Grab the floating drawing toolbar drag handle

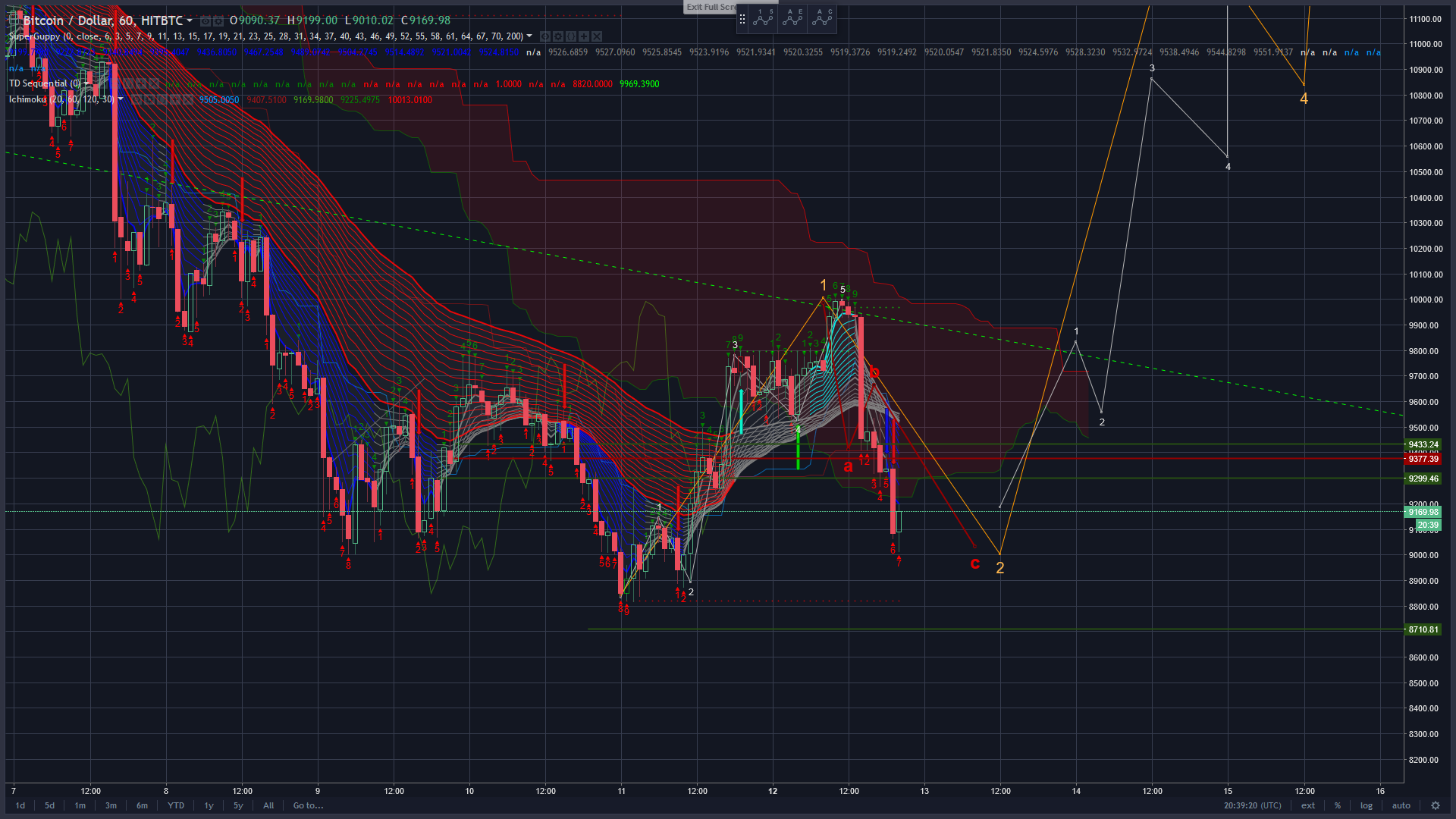tap(742, 20)
